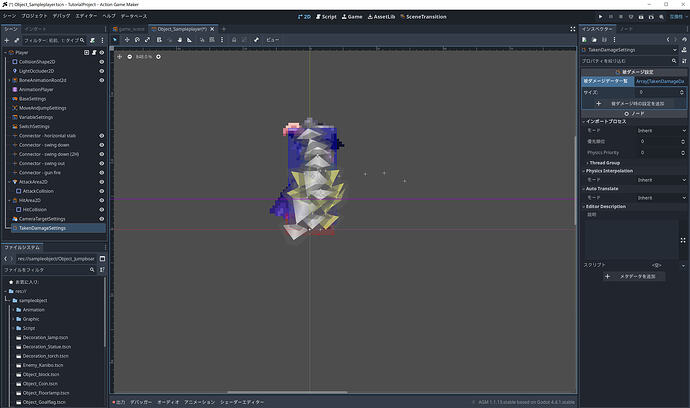Click the instantiate child scene link icon

pos(17,40)
